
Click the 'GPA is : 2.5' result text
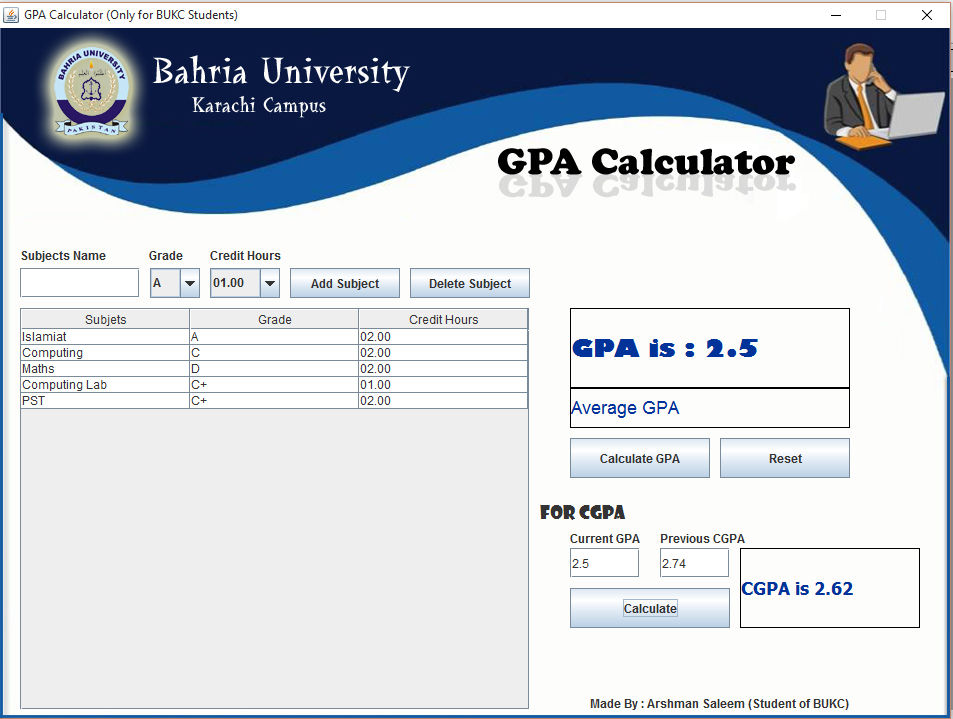tap(665, 348)
